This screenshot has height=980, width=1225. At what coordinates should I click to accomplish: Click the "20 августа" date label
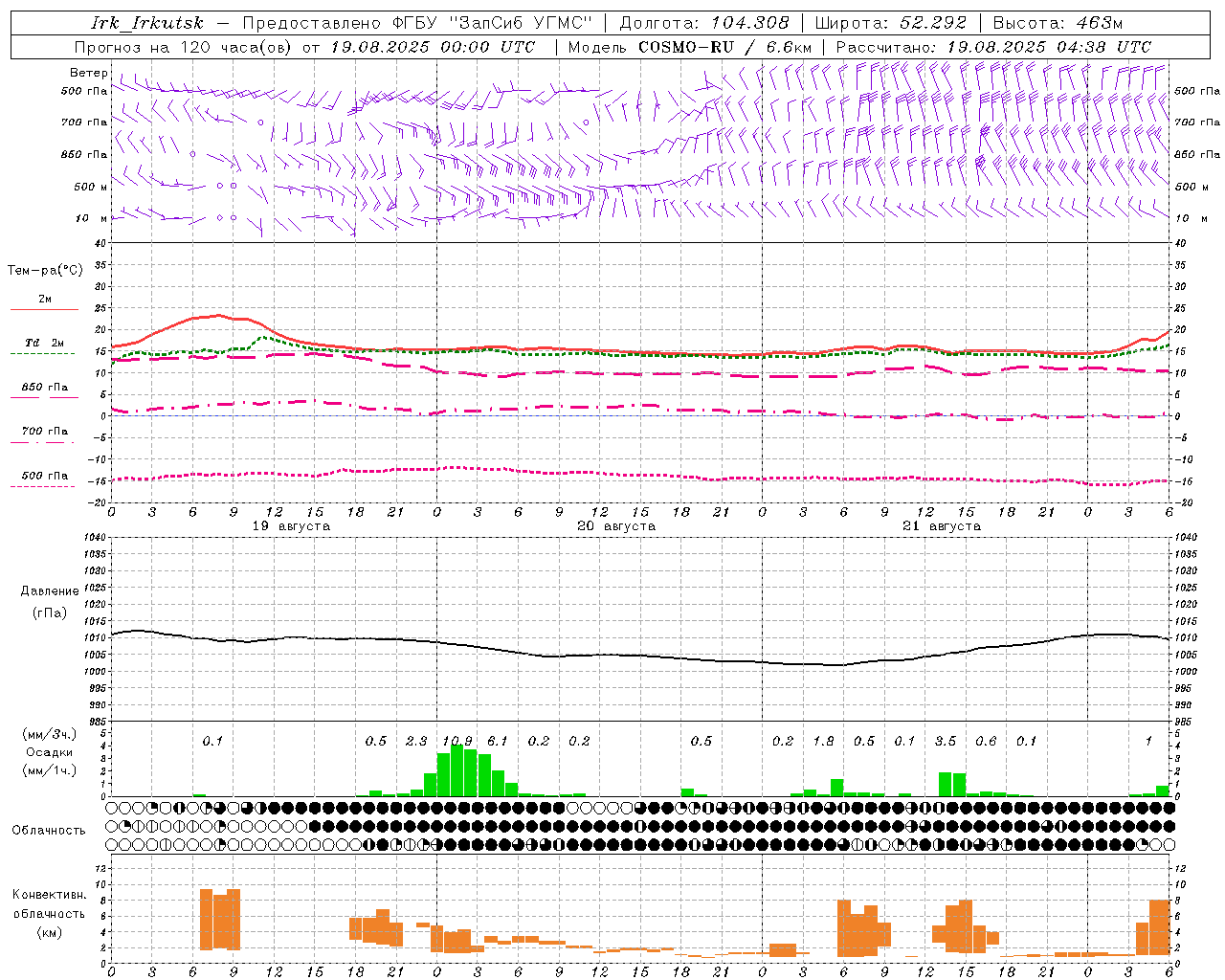pos(616,526)
